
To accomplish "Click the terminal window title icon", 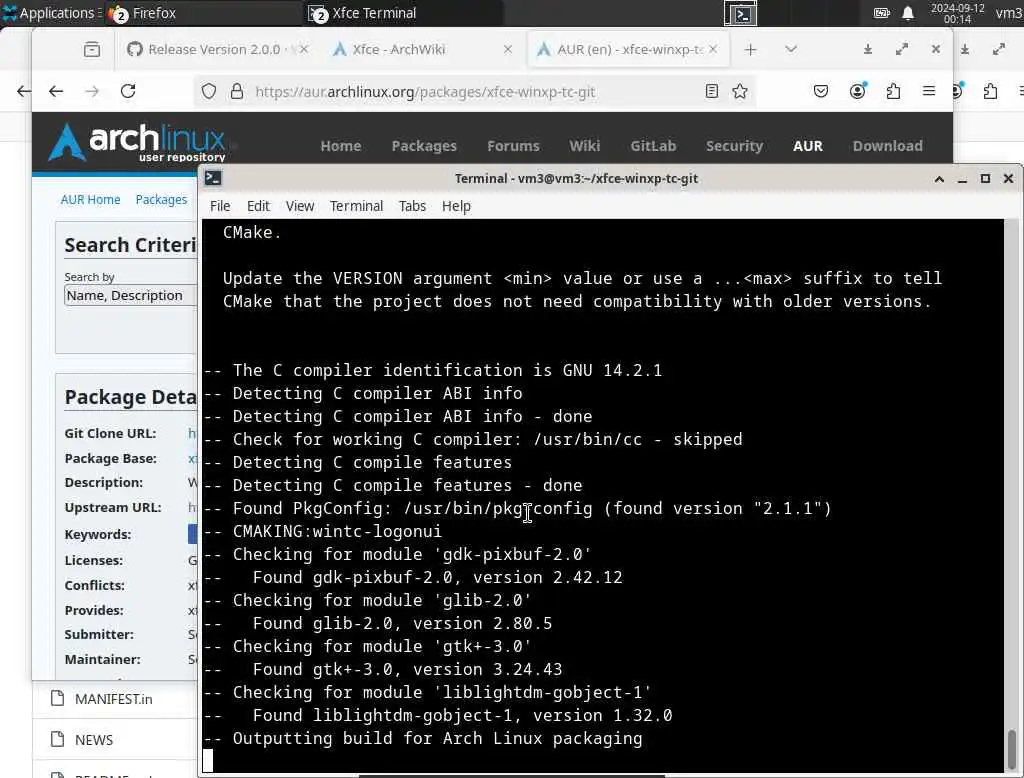I will pyautogui.click(x=213, y=178).
